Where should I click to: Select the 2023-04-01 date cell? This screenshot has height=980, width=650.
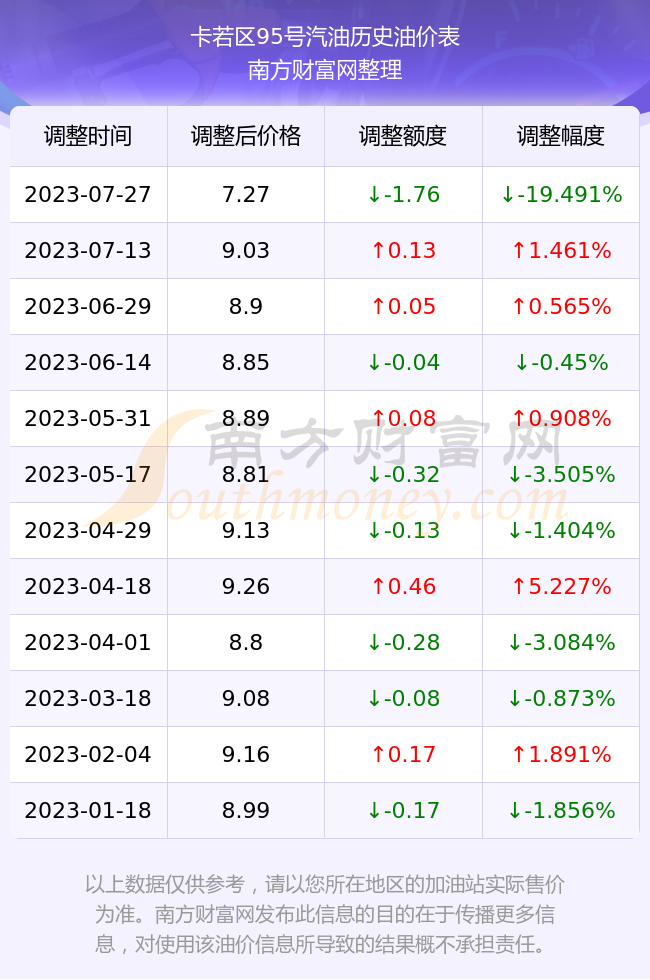pos(88,642)
